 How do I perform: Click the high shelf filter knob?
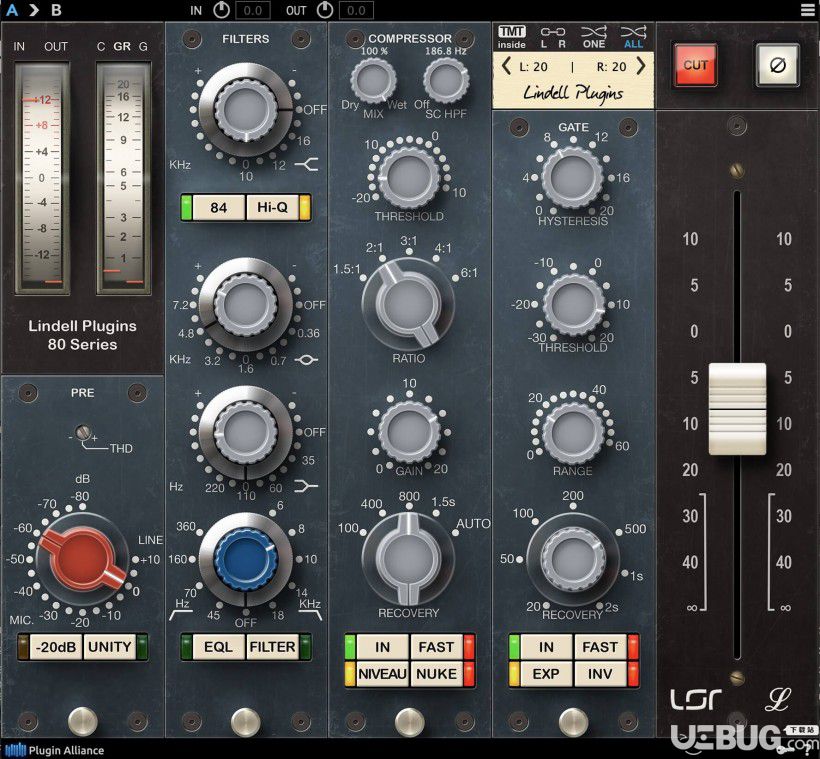click(246, 110)
